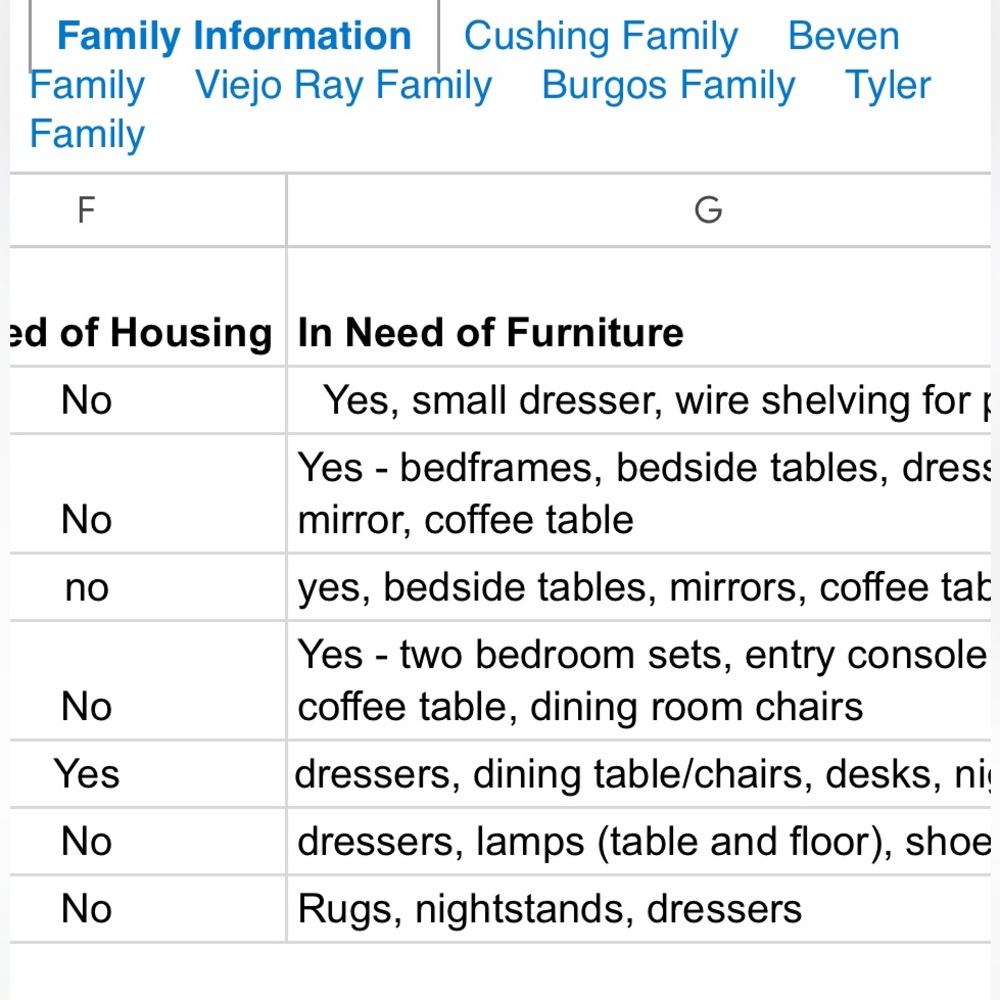Viewport: 1000px width, 1000px height.
Task: Select column F header
Action: click(x=148, y=210)
